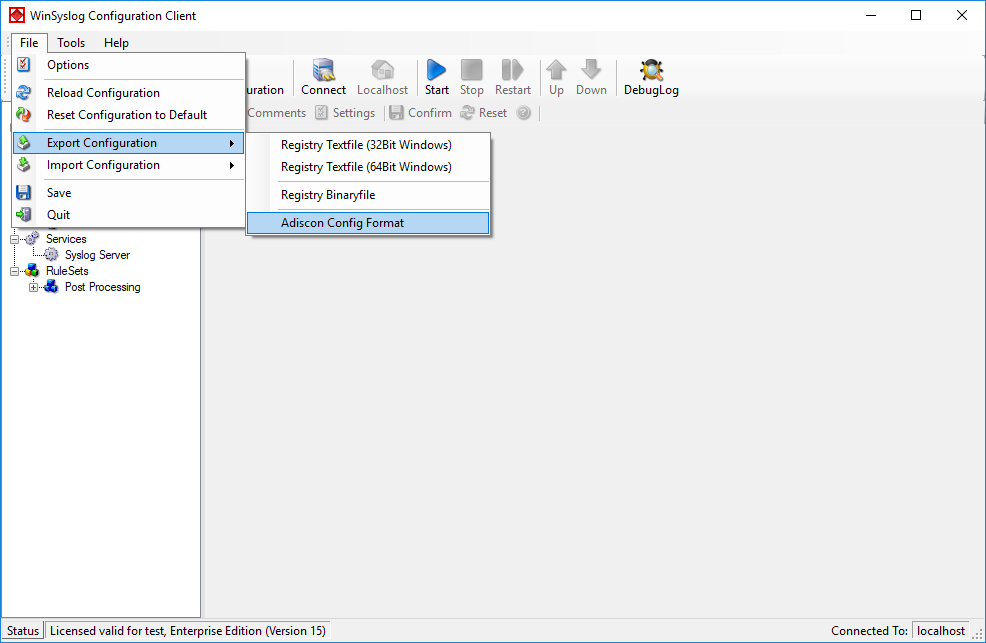Viewport: 986px width, 643px height.
Task: Click the Export Configuration icon
Action: point(23,143)
